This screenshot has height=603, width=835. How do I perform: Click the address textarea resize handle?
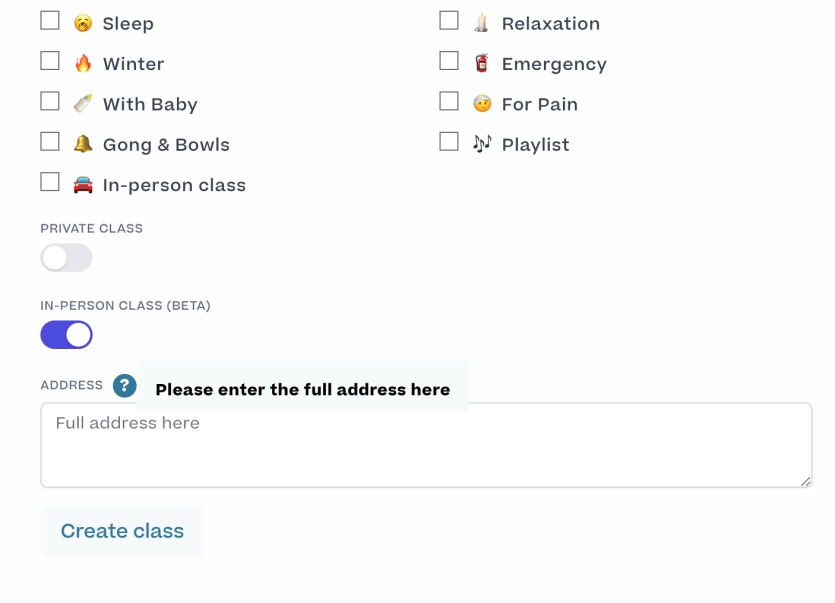coord(805,482)
